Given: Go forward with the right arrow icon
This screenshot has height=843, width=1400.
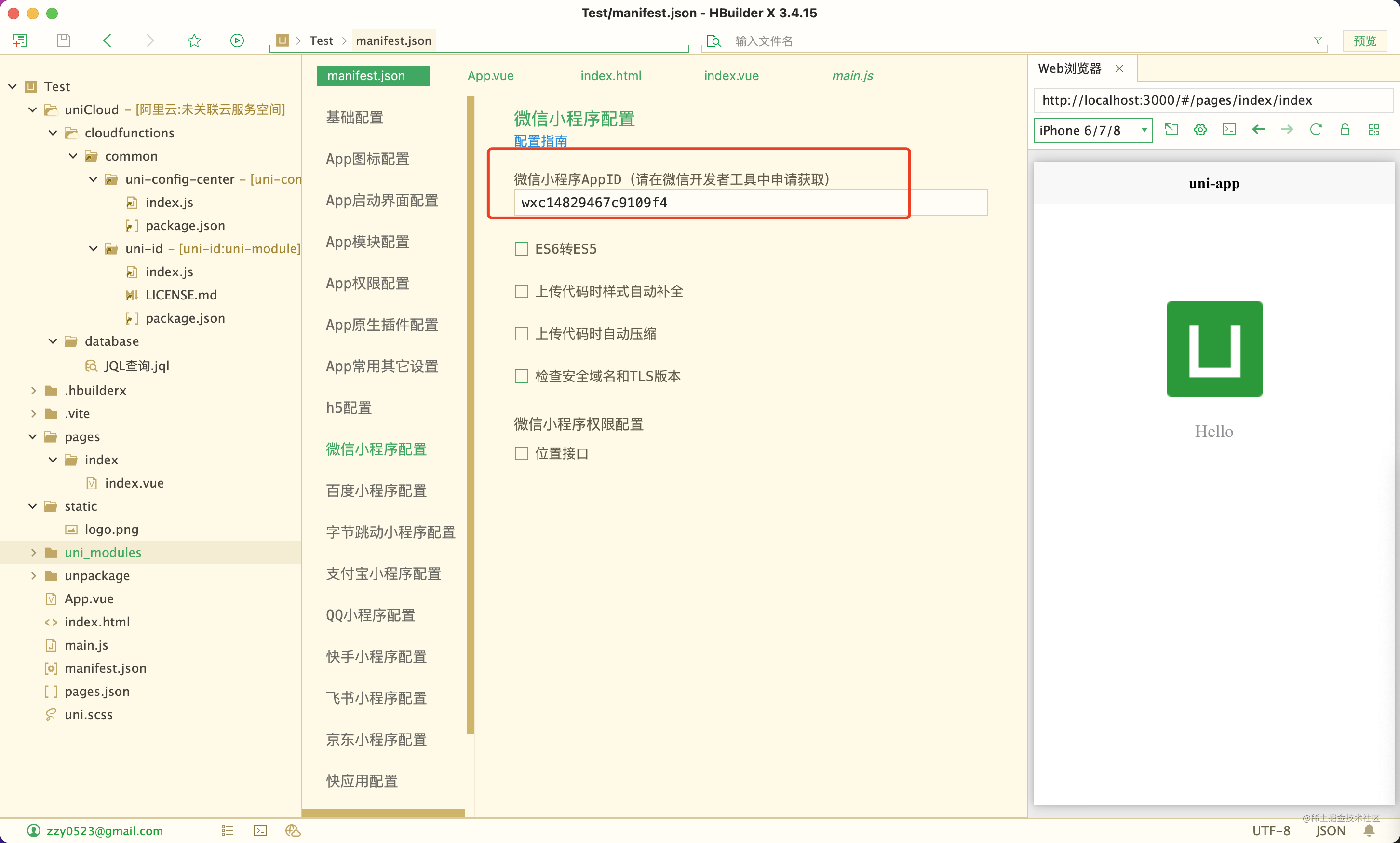Looking at the screenshot, I should 150,41.
